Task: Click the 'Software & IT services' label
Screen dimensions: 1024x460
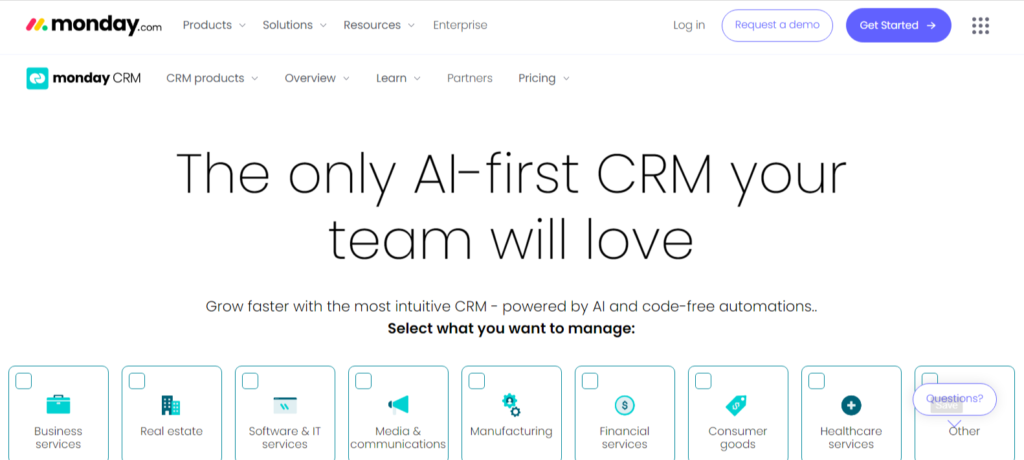Action: point(285,438)
